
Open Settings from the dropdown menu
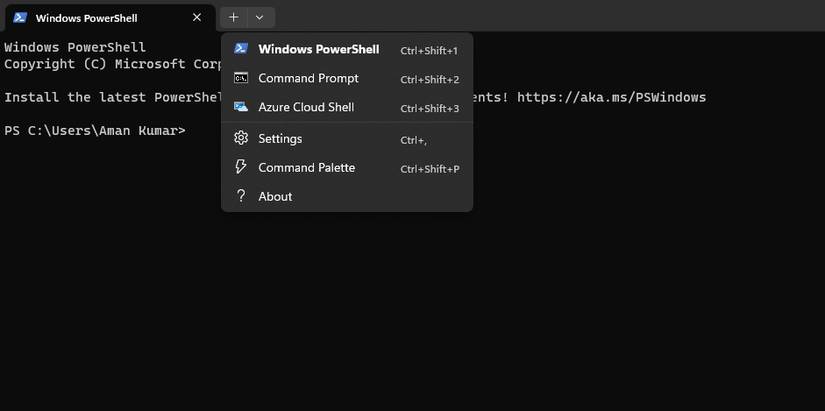(280, 138)
